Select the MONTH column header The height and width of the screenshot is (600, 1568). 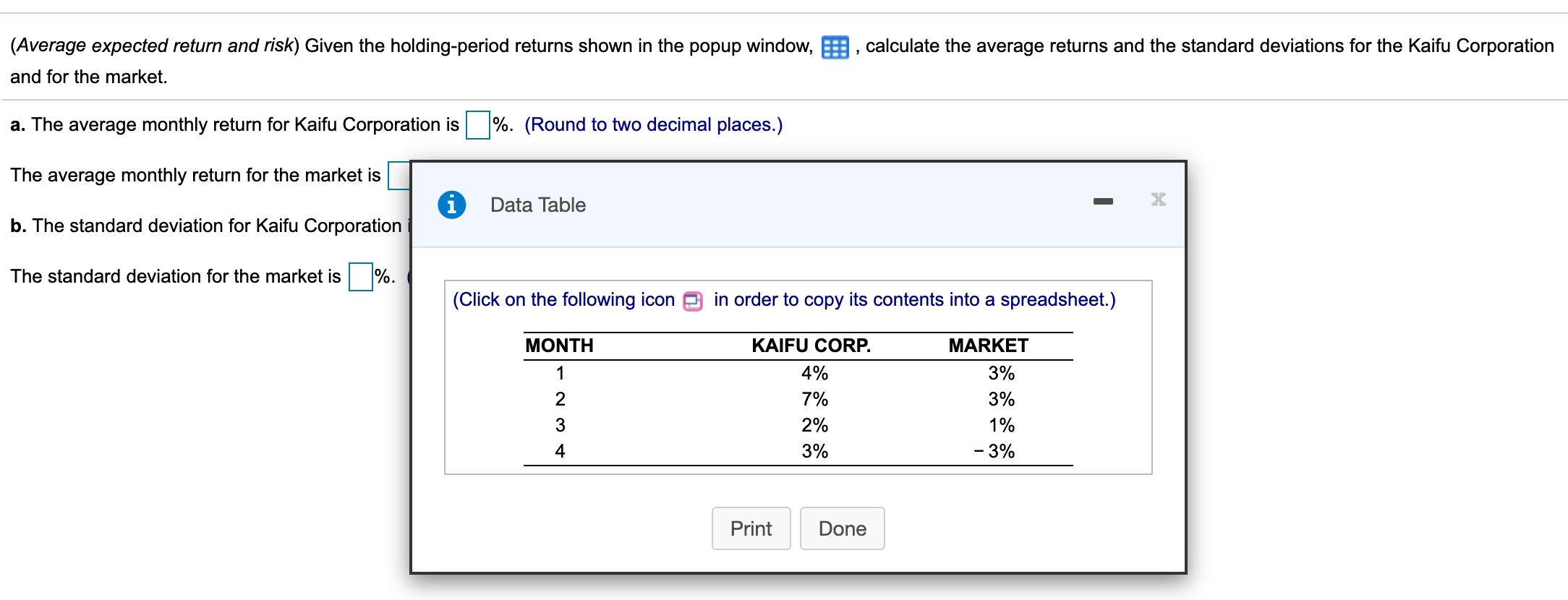[559, 346]
